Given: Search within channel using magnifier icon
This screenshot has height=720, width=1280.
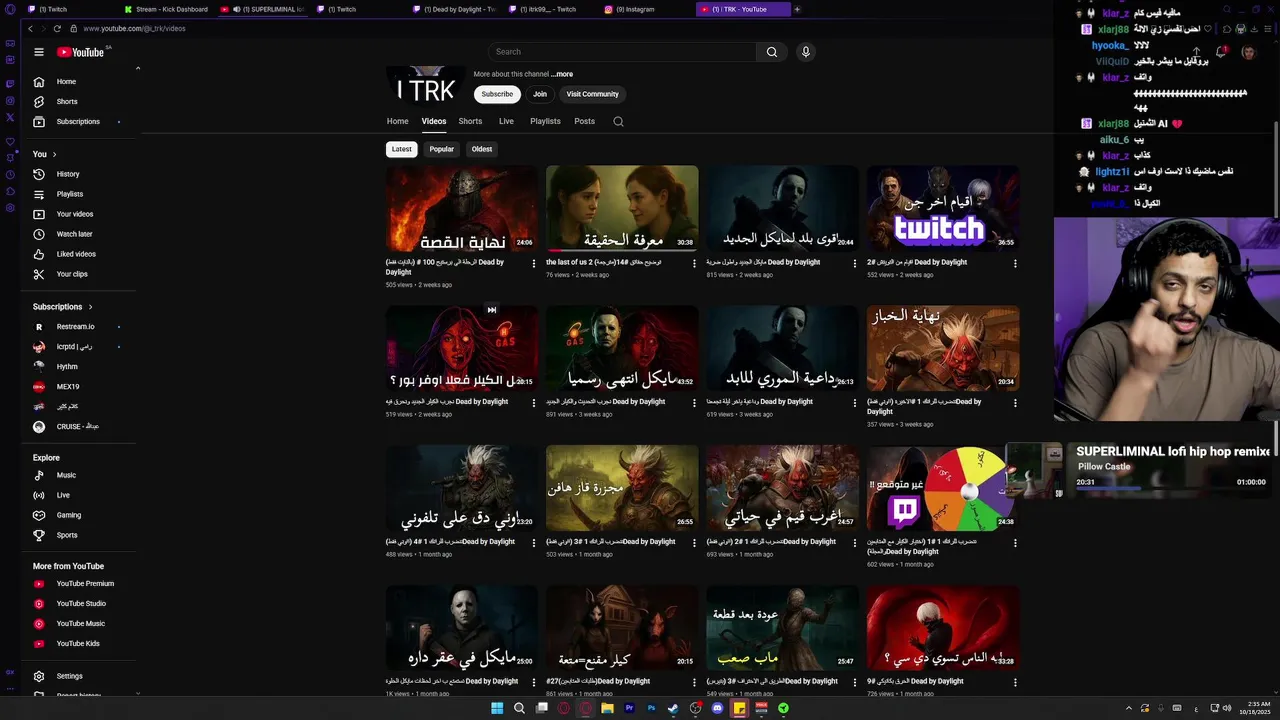Looking at the screenshot, I should click(x=618, y=122).
